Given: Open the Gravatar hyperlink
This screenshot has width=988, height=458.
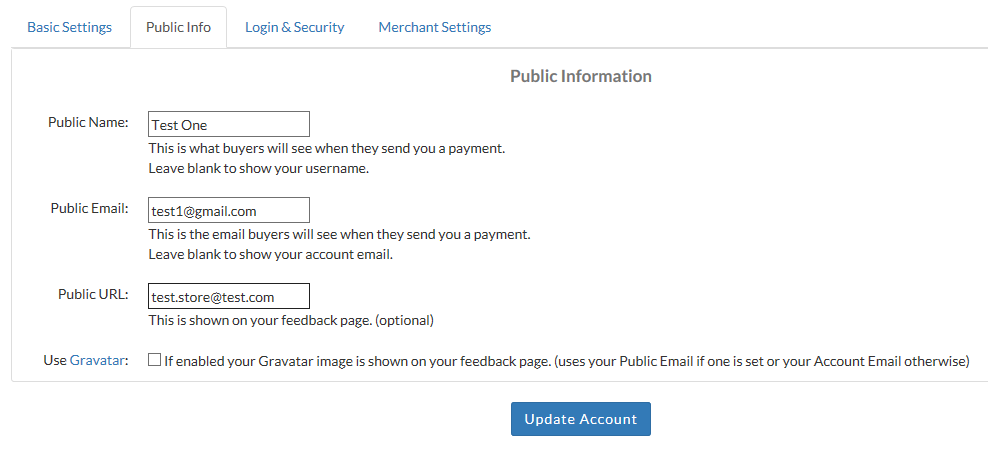Looking at the screenshot, I should [98, 361].
